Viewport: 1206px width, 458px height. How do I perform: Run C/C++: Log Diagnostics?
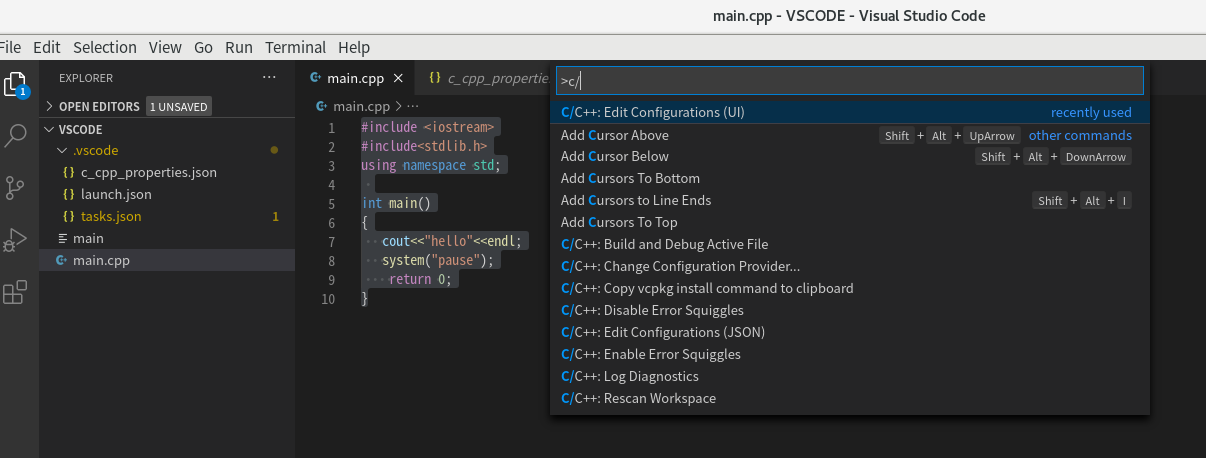coord(852,376)
